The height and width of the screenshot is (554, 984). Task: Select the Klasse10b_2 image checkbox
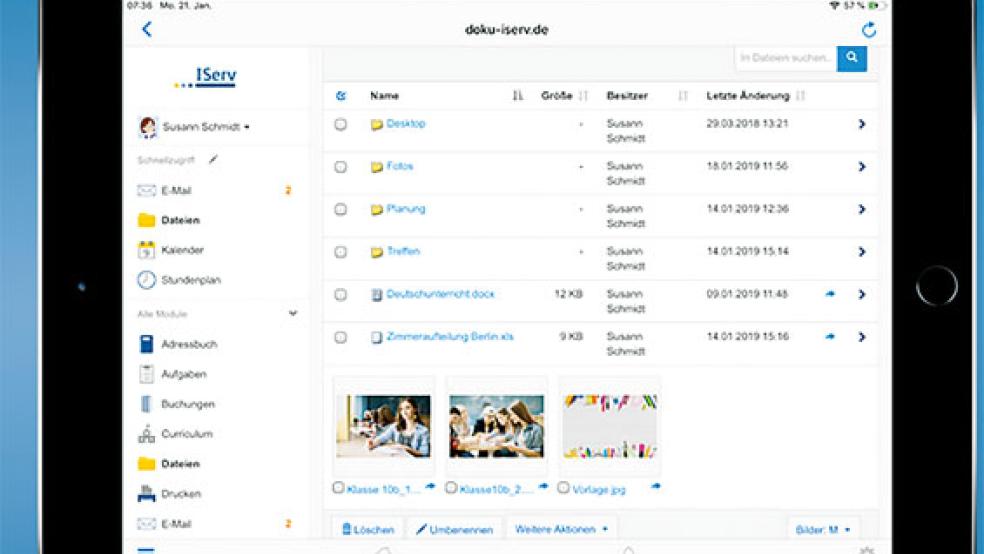451,487
